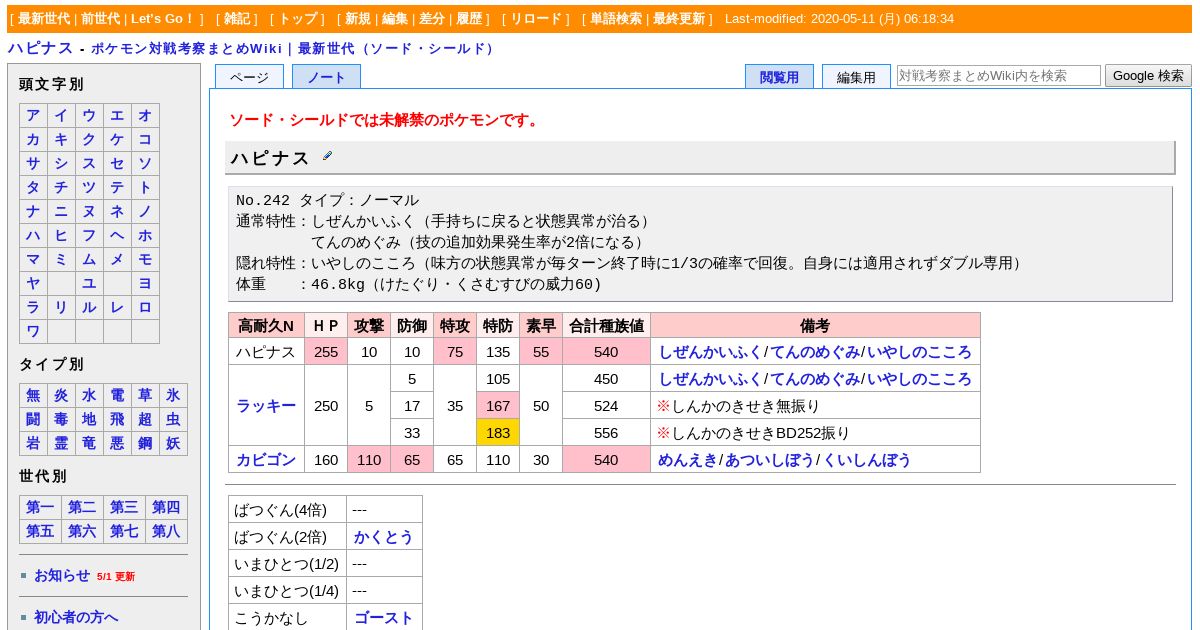Select 竜 Dragon type in タイプ別

coord(89,443)
